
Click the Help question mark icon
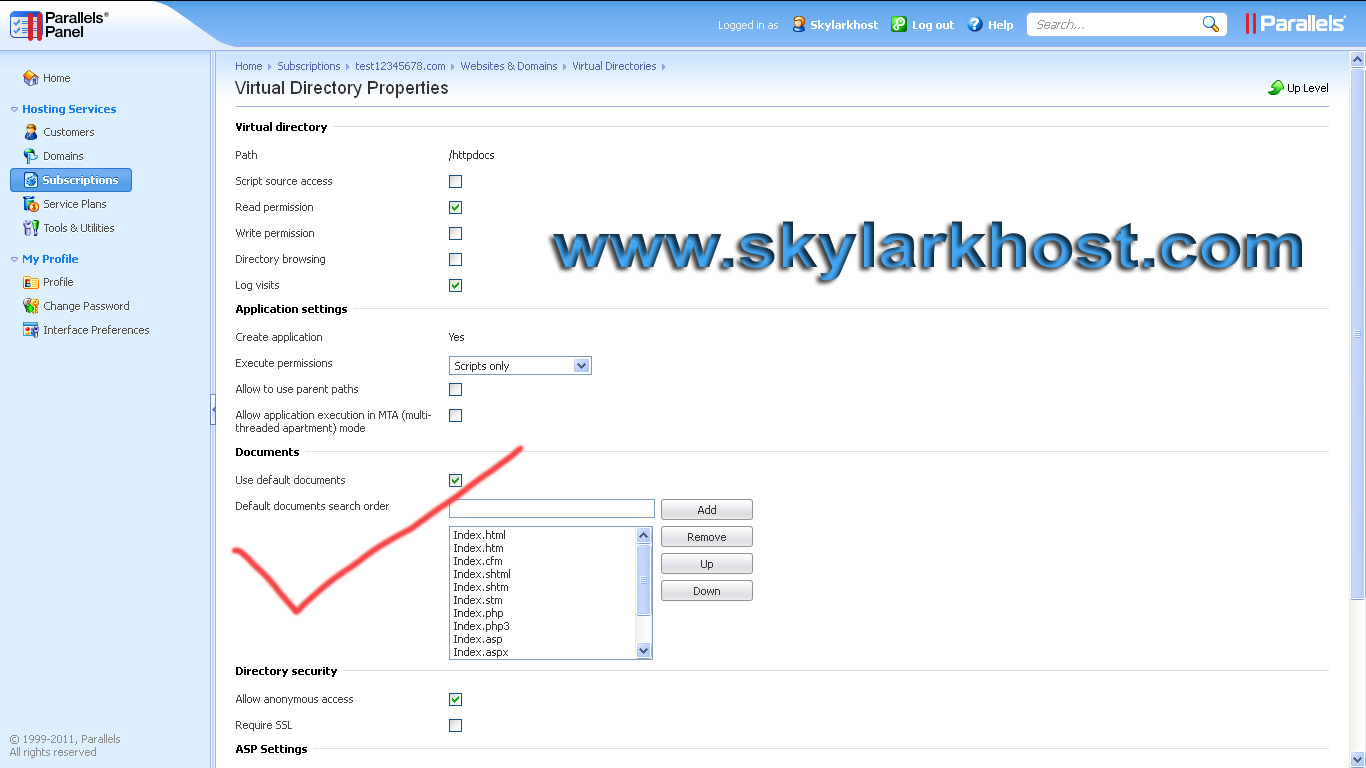click(x=975, y=24)
